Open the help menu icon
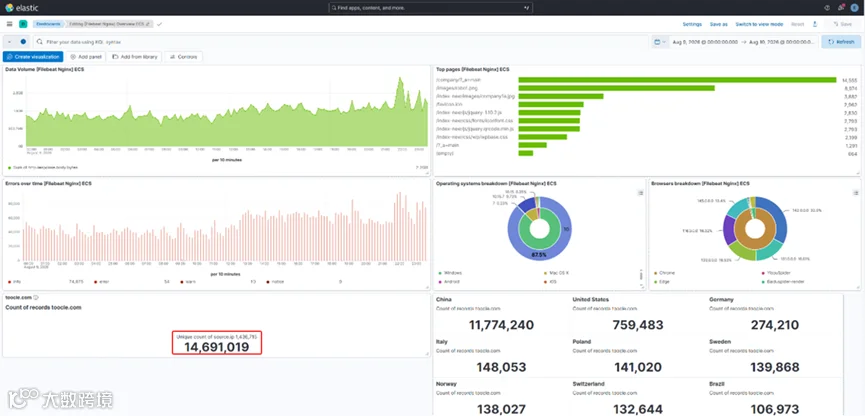The width and height of the screenshot is (865, 416). point(827,8)
